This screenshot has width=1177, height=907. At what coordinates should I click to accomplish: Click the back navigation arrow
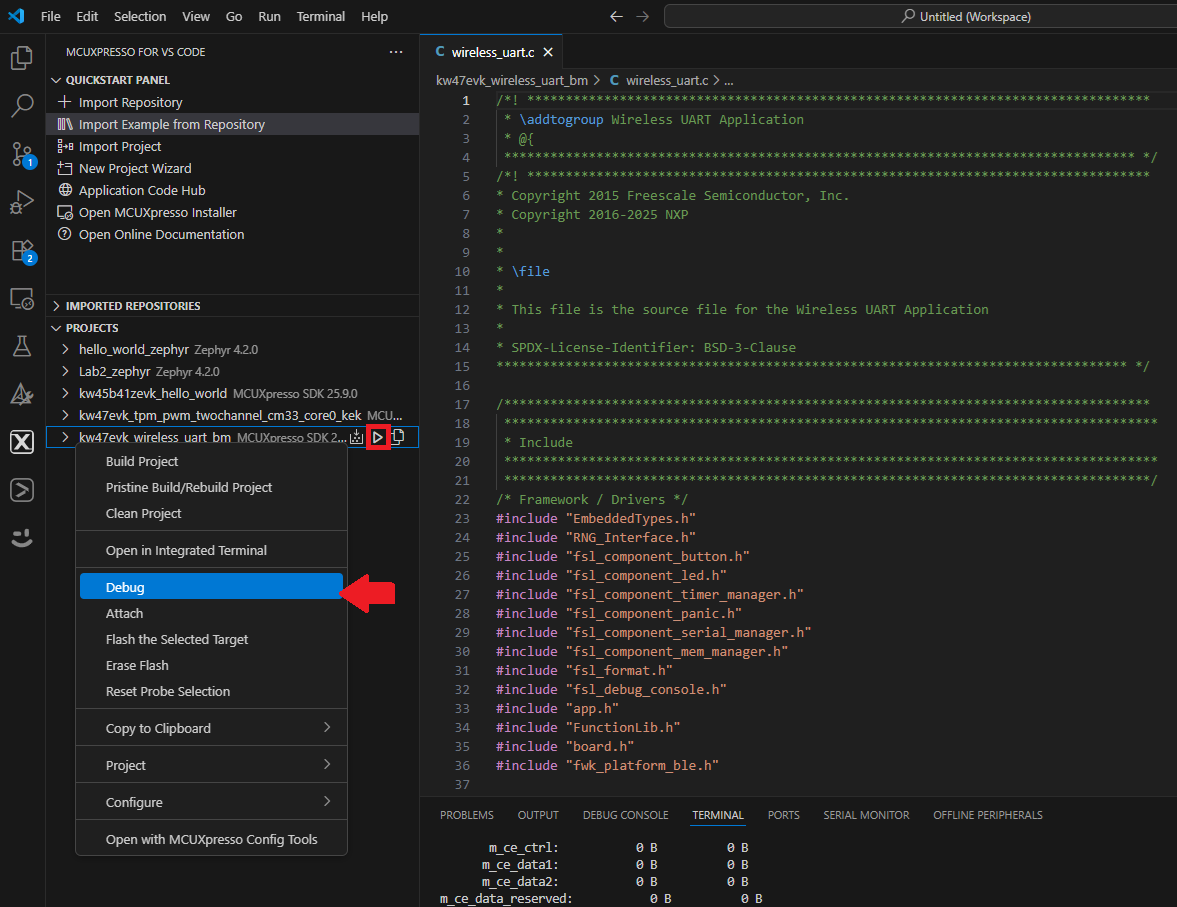pos(617,16)
